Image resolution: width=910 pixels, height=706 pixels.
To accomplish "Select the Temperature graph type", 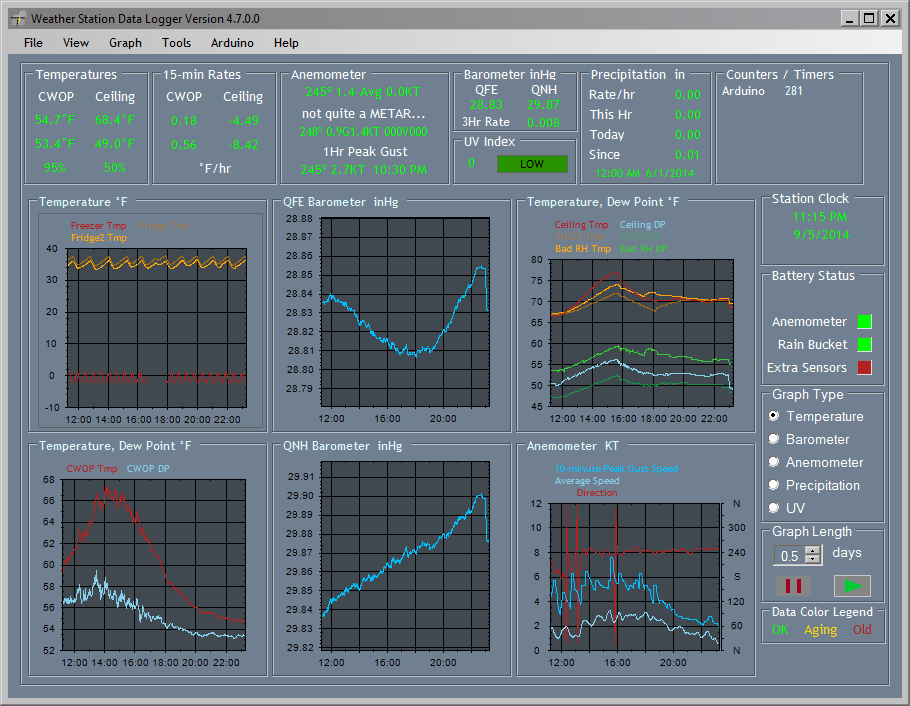I will pos(773,416).
